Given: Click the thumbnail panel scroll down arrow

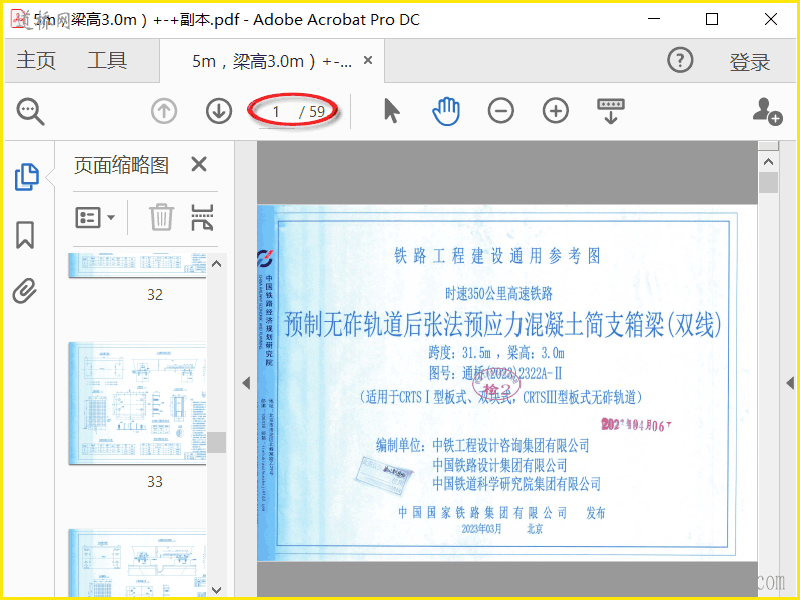Looking at the screenshot, I should [216, 590].
